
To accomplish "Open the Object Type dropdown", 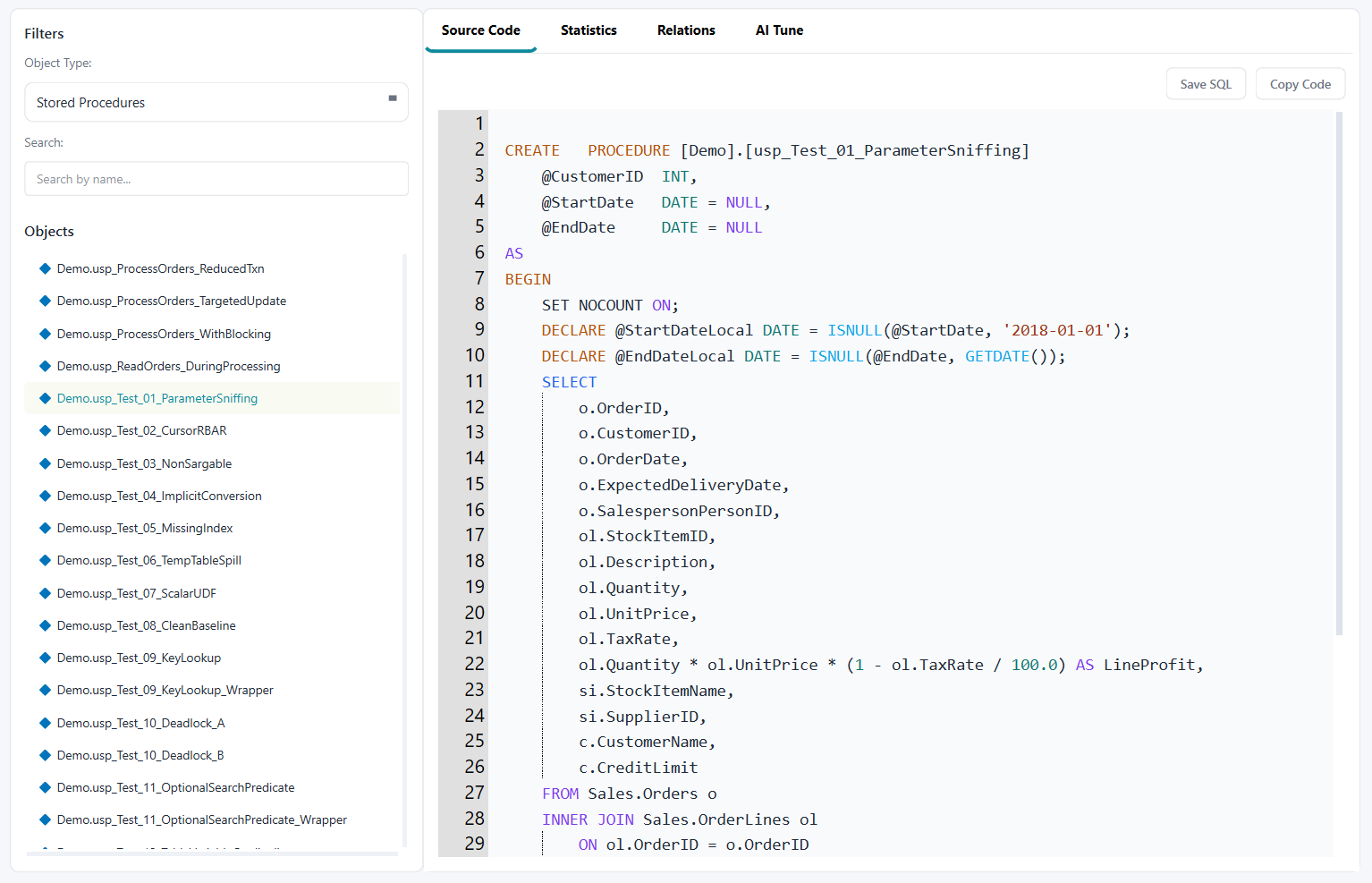I will coord(216,102).
